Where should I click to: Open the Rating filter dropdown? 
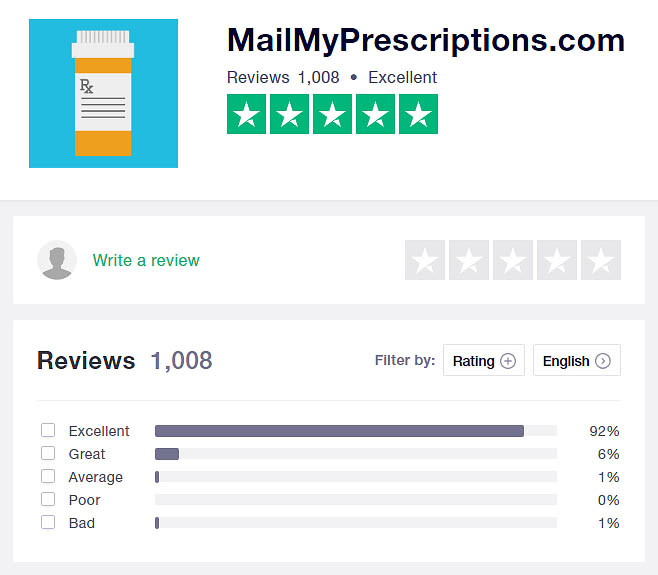tap(484, 361)
